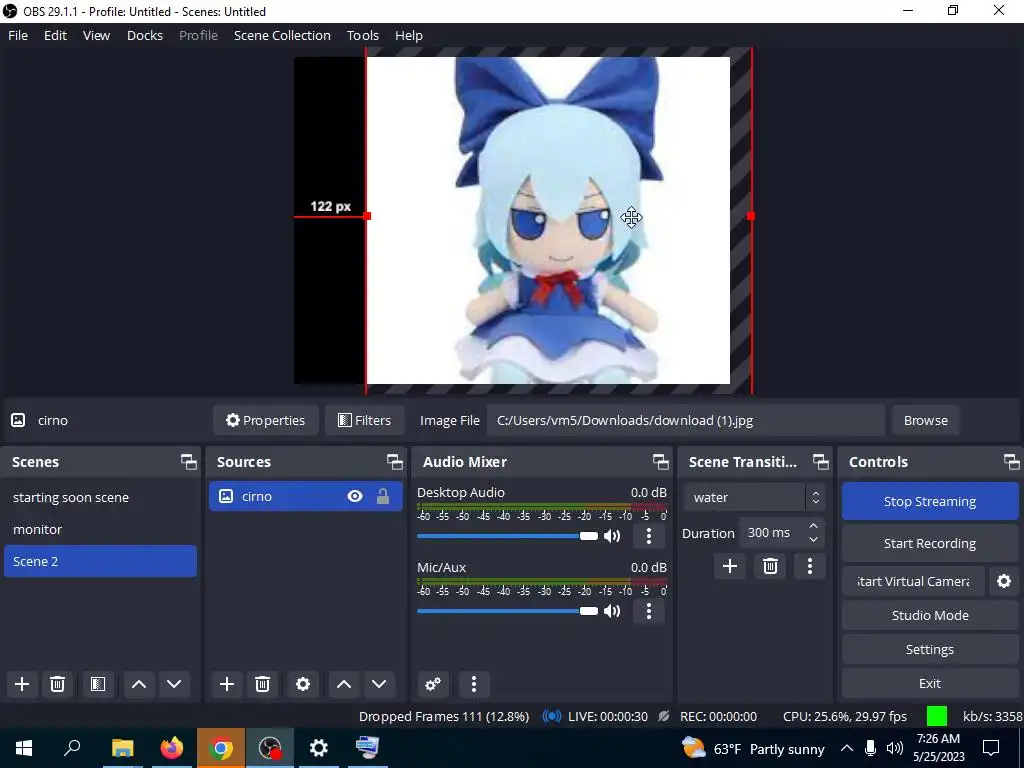The image size is (1024, 768).
Task: Pop out the Audio Mixer dock
Action: tap(660, 462)
